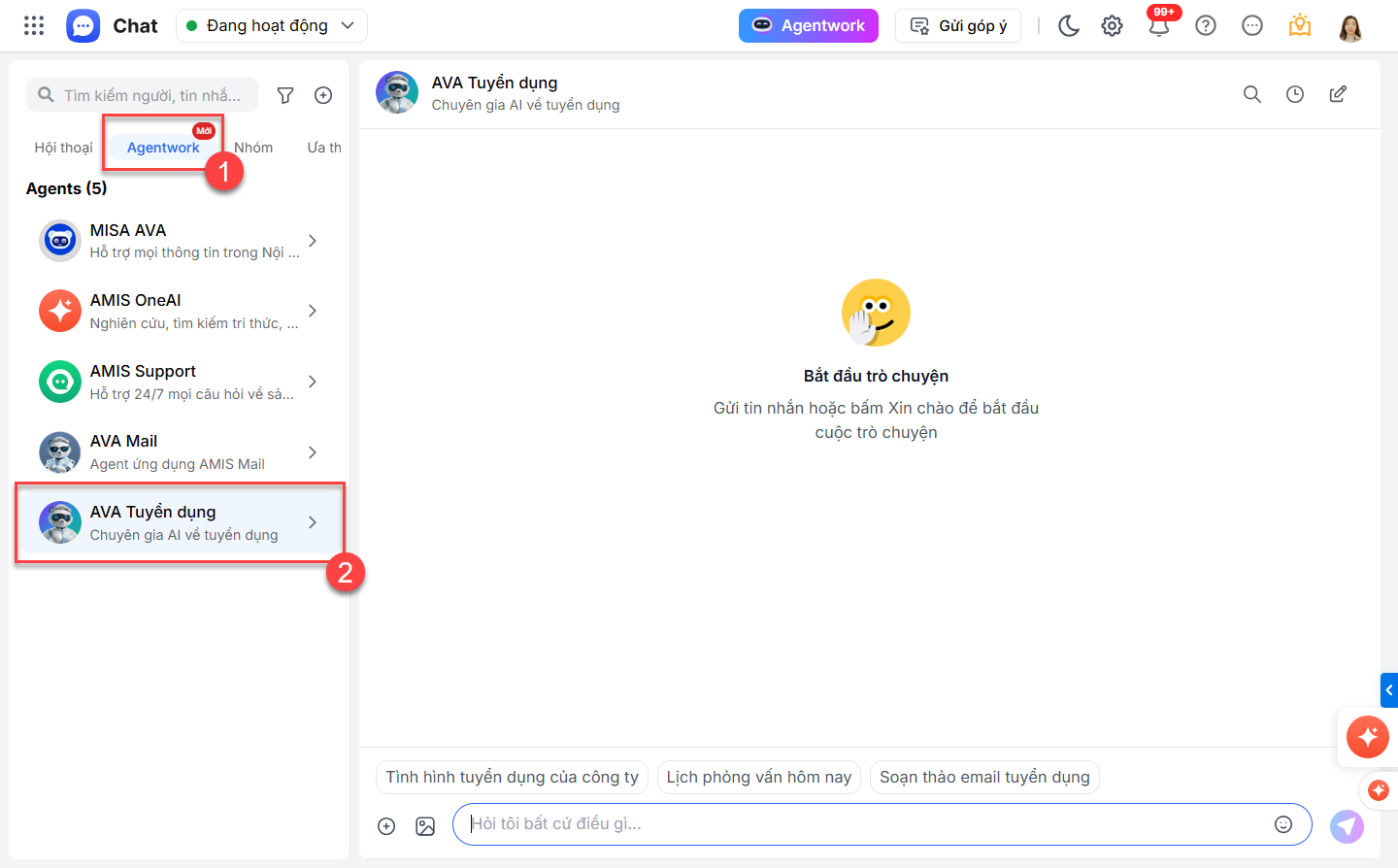Open the Đang hoạt động status dropdown

(272, 25)
